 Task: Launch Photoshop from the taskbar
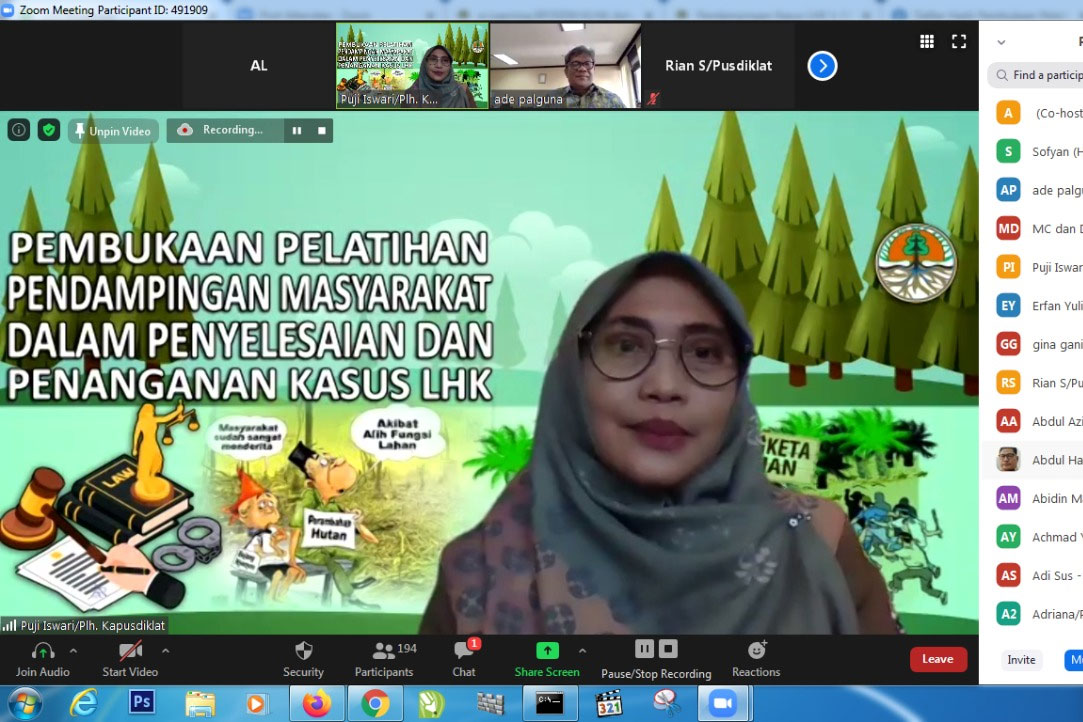click(x=141, y=703)
